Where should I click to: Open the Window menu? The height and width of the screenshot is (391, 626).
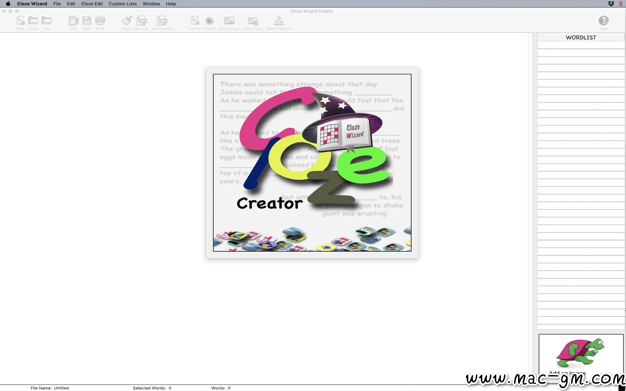point(151,4)
